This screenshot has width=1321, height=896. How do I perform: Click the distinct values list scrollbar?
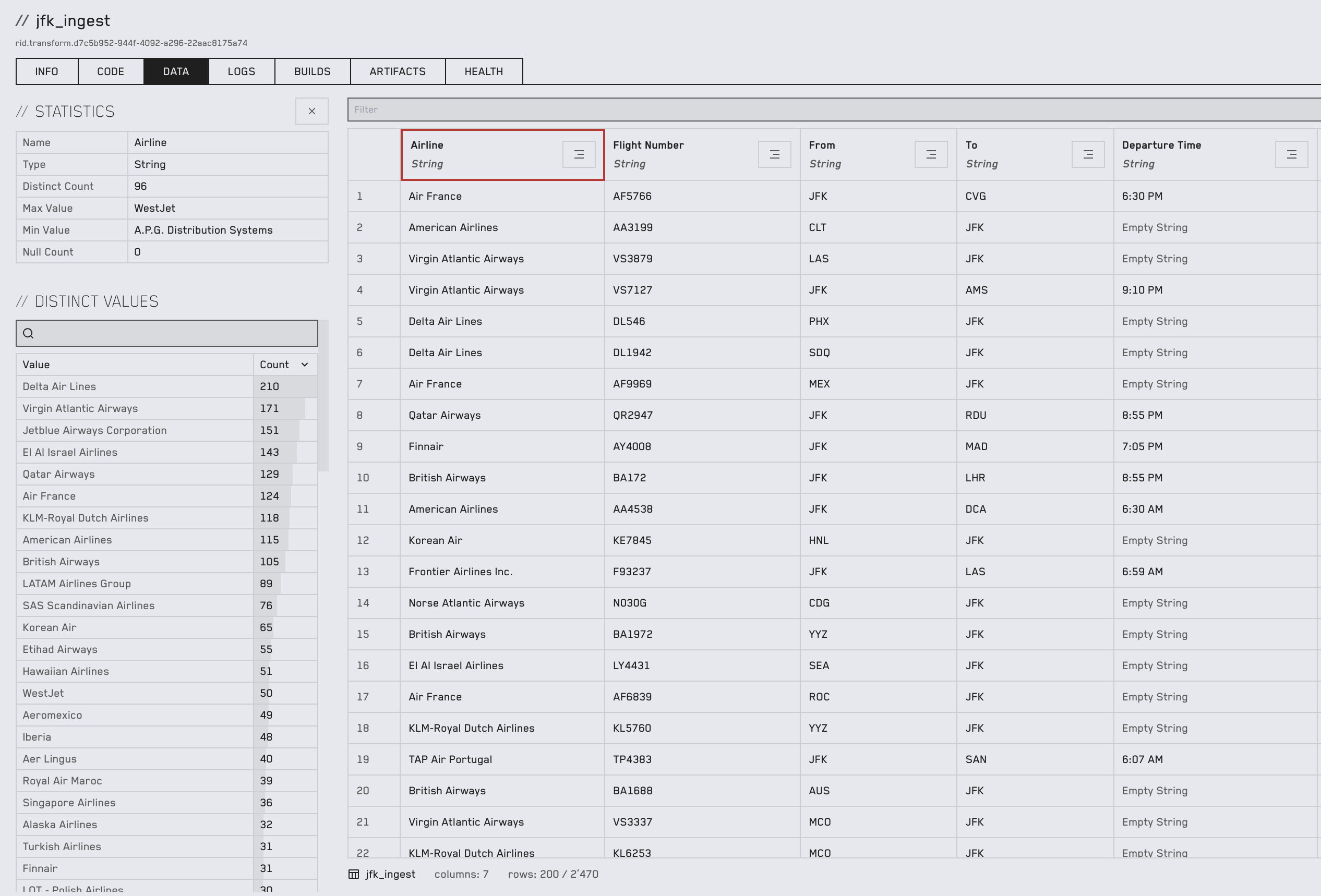point(323,395)
